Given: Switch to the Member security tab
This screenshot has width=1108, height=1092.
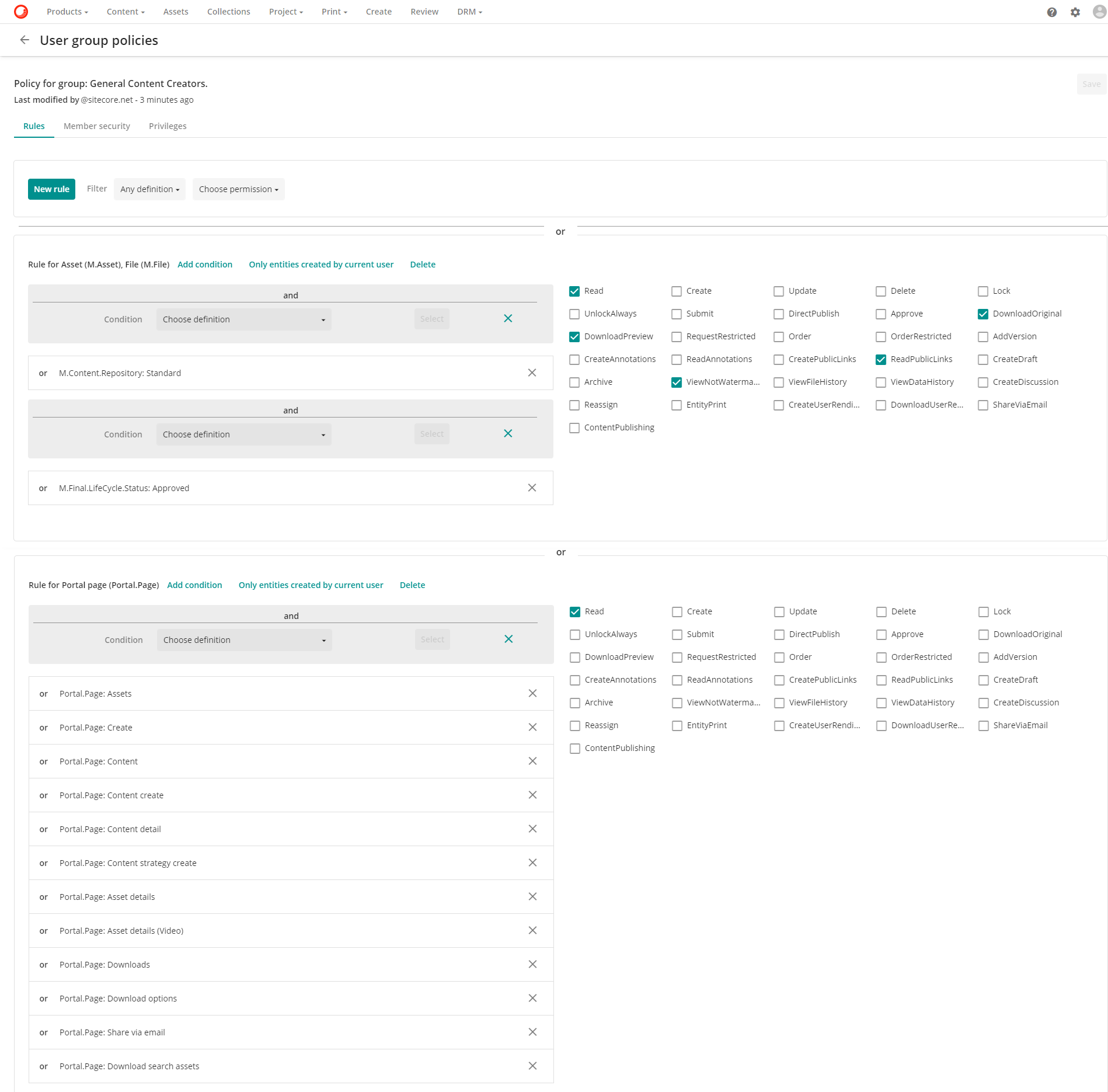Looking at the screenshot, I should [x=97, y=126].
